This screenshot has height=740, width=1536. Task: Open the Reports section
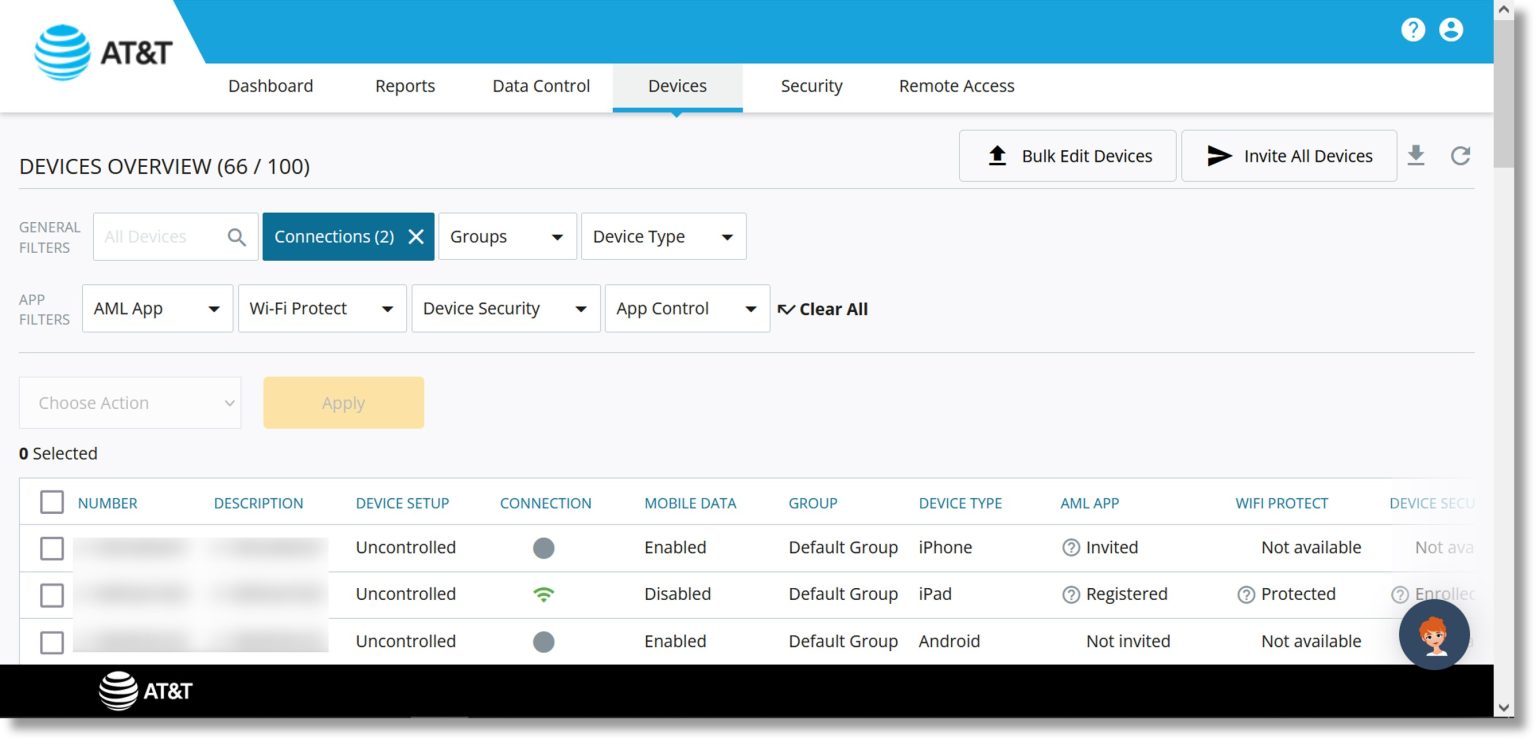click(x=405, y=86)
